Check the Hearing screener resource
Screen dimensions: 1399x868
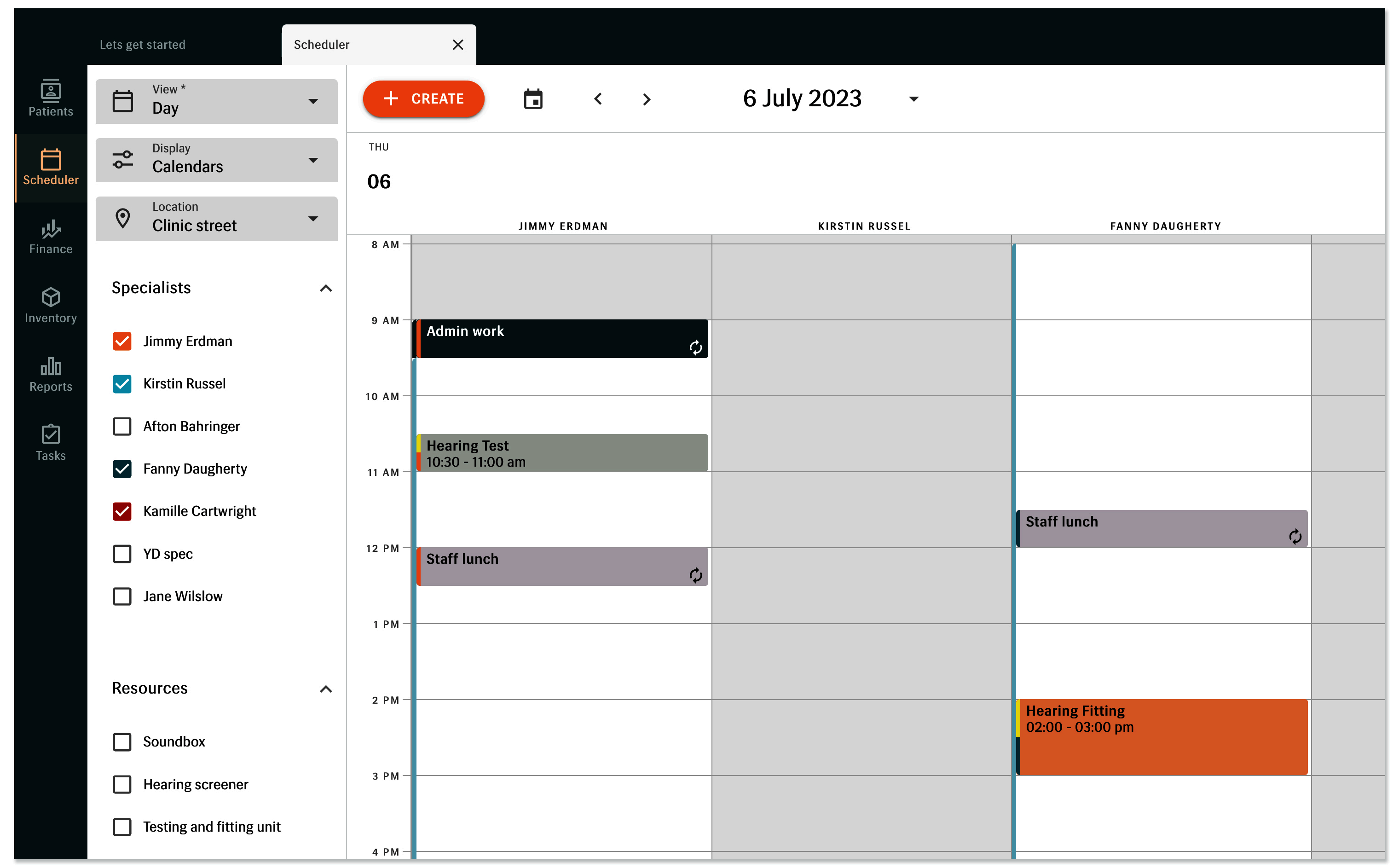[121, 784]
